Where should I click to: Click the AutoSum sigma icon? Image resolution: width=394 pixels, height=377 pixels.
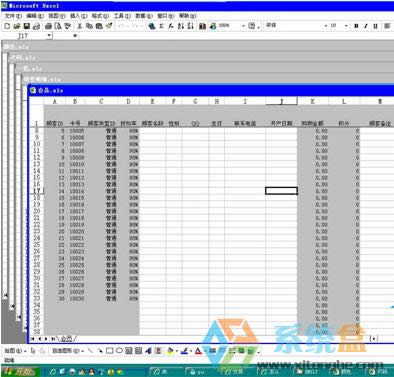tap(161, 26)
